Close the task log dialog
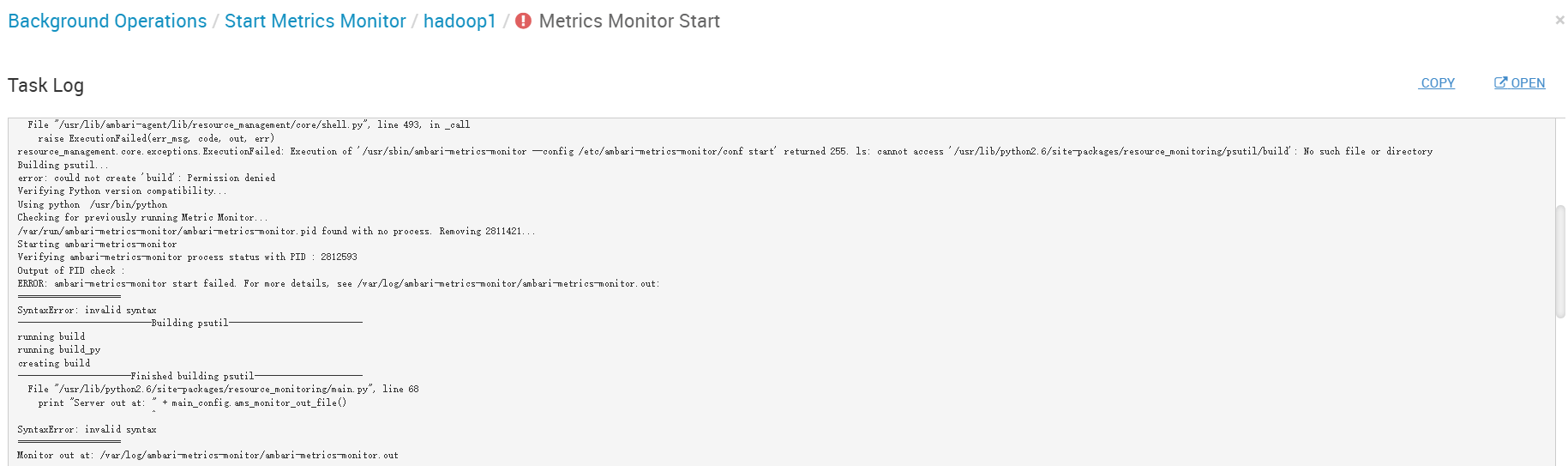Image resolution: width=1568 pixels, height=466 pixels. (x=1559, y=20)
